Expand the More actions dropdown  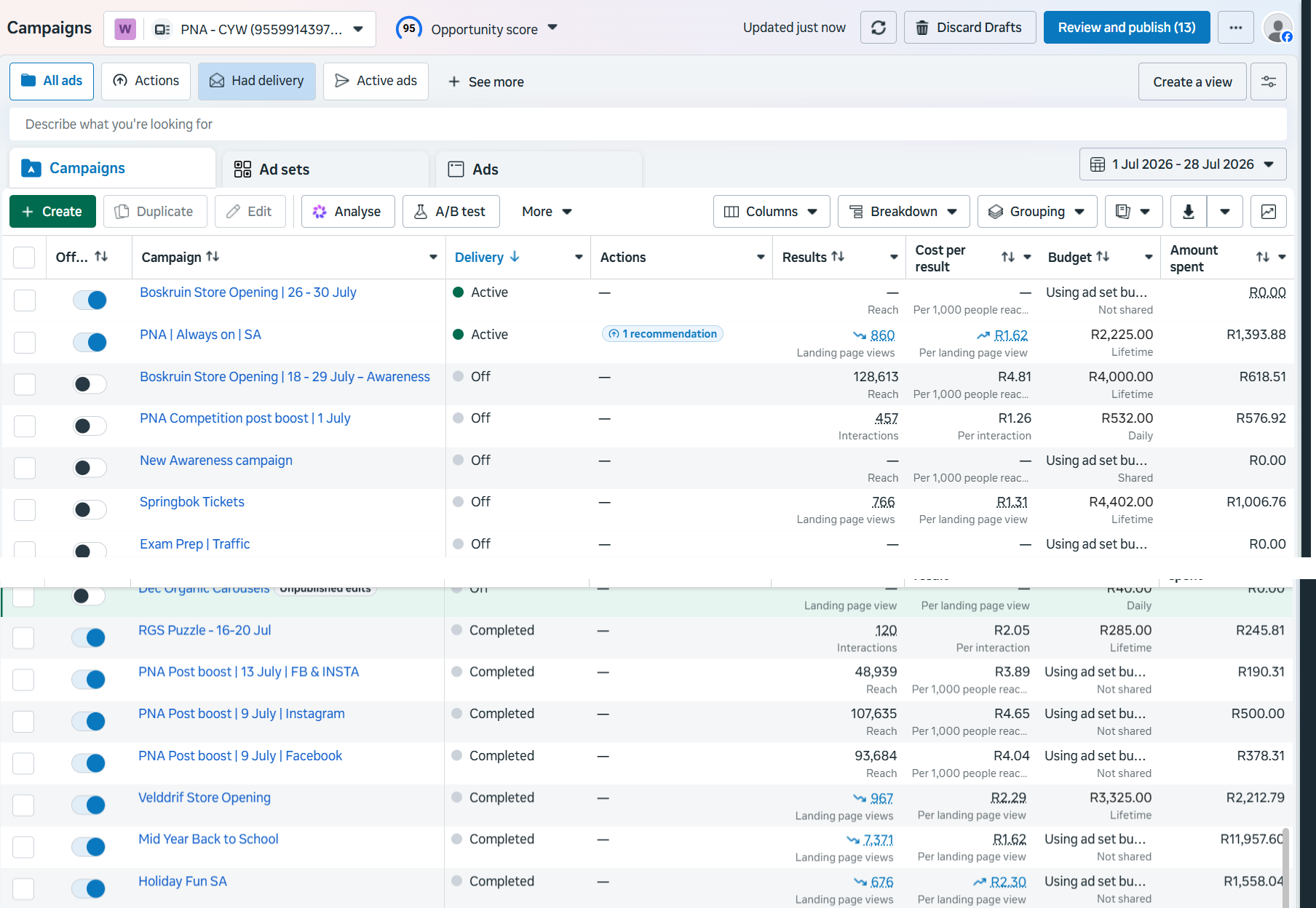pos(547,212)
